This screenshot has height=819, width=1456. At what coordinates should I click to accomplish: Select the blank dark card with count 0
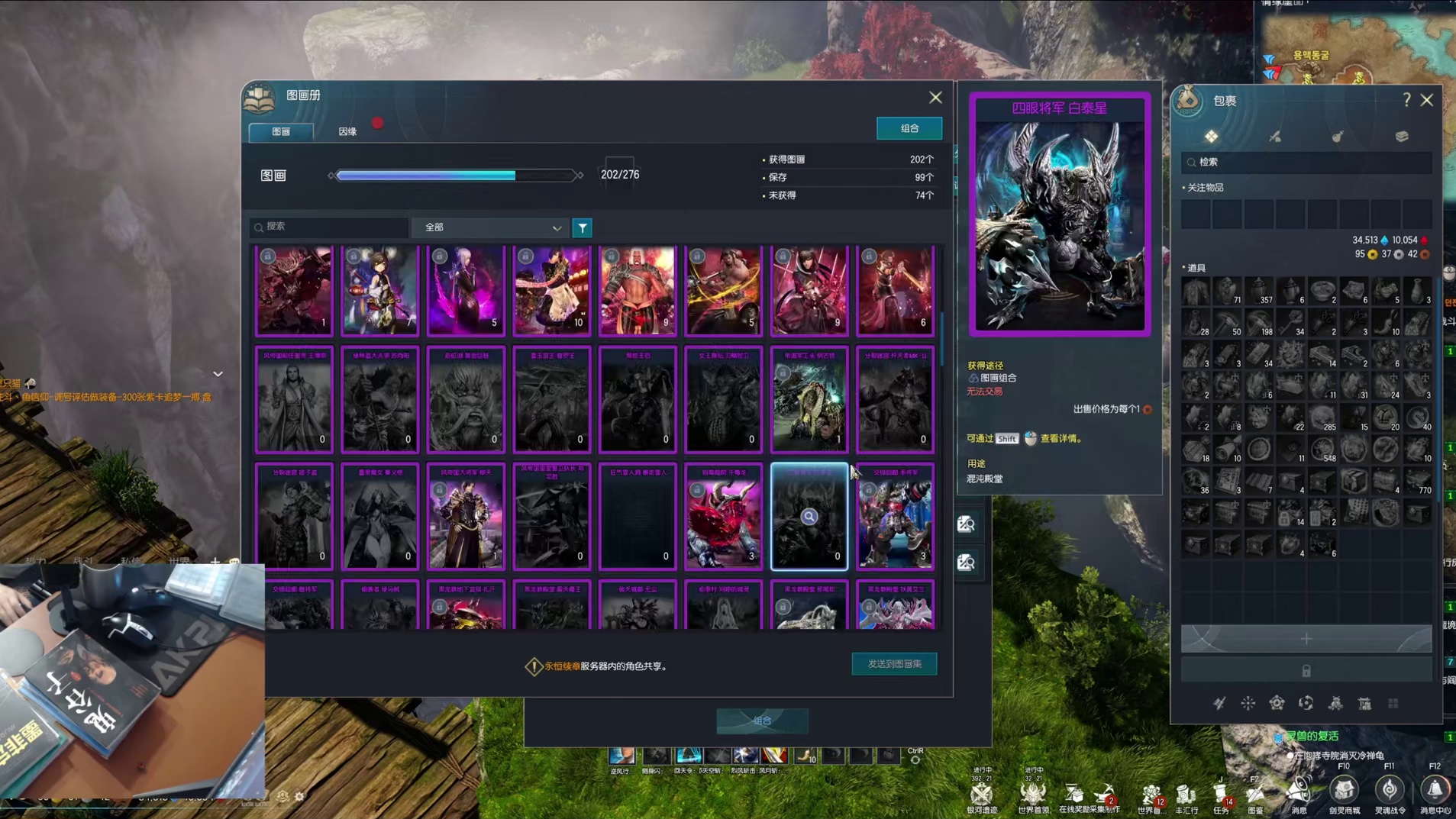tap(638, 517)
